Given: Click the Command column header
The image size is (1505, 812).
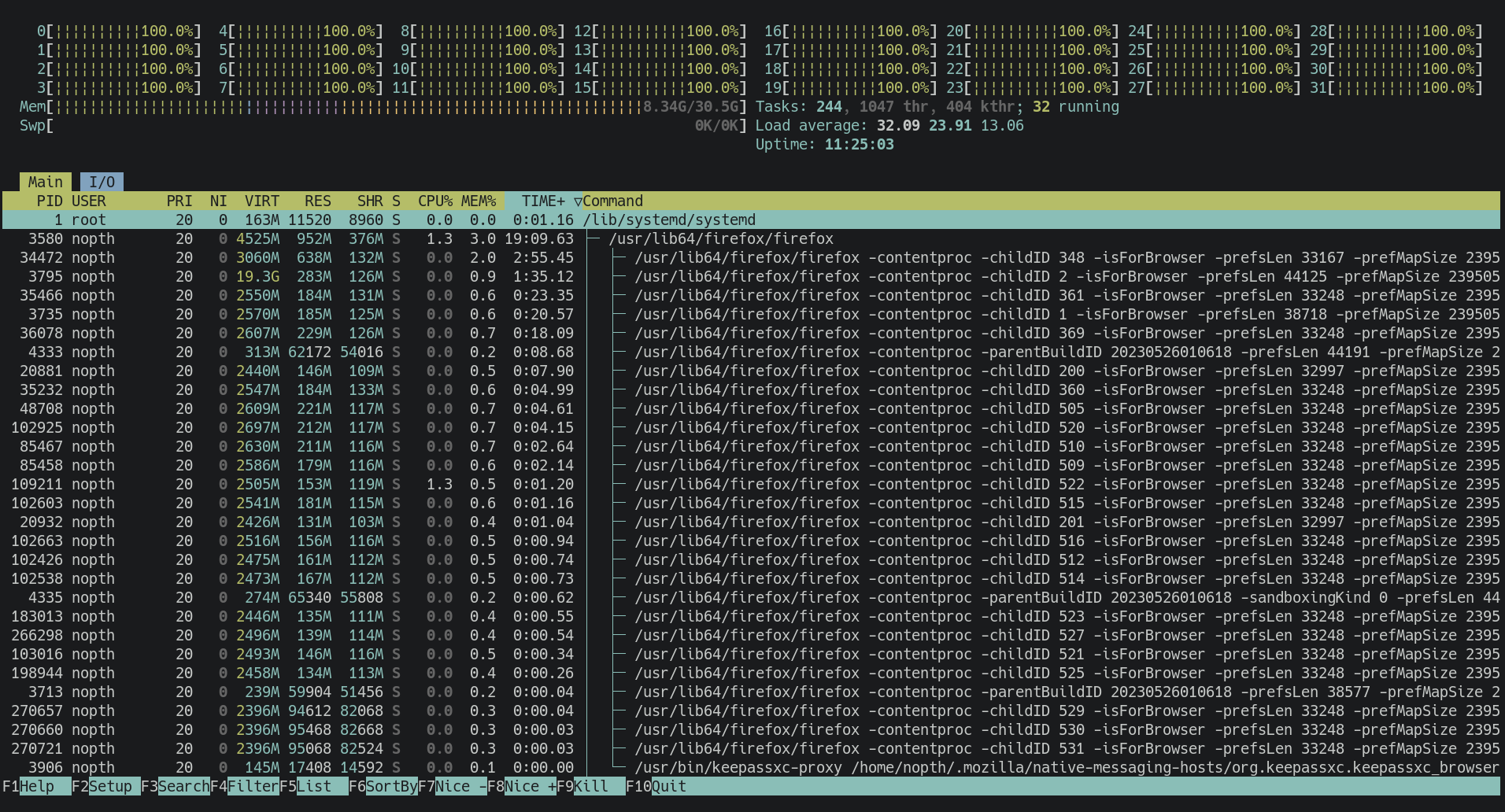Looking at the screenshot, I should tap(612, 201).
